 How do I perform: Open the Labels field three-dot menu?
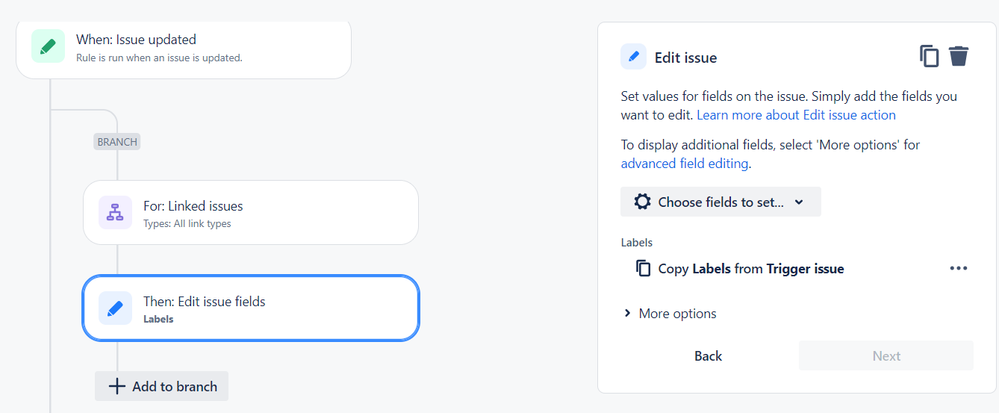(x=958, y=268)
